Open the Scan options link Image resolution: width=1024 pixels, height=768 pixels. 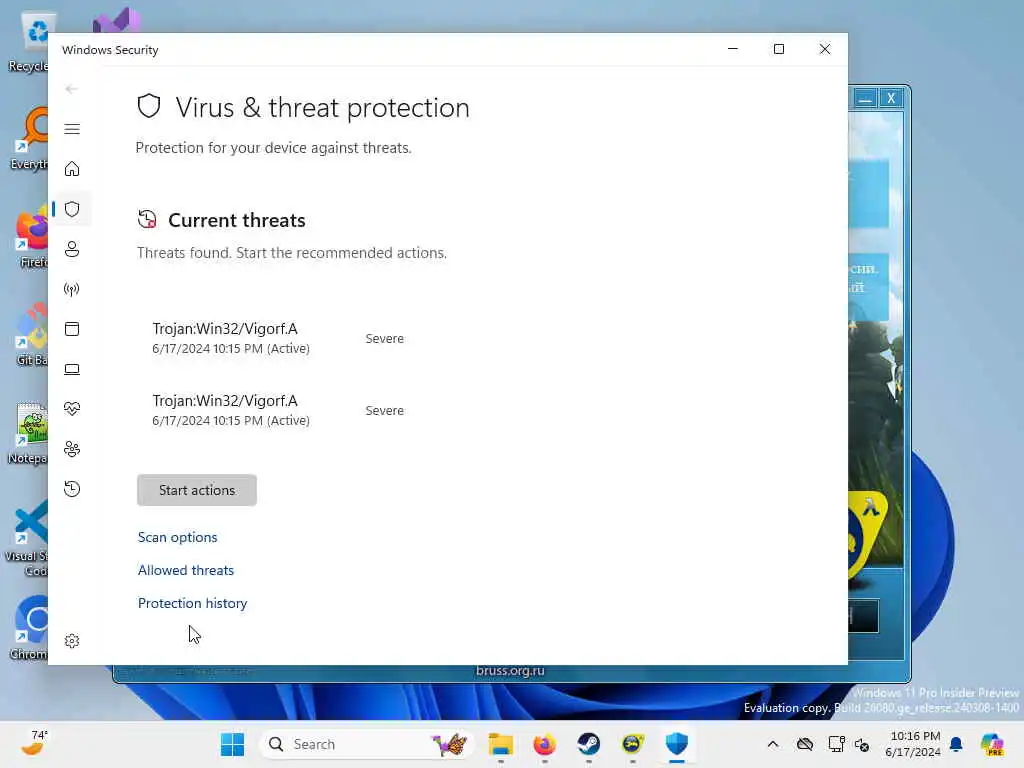coord(178,537)
